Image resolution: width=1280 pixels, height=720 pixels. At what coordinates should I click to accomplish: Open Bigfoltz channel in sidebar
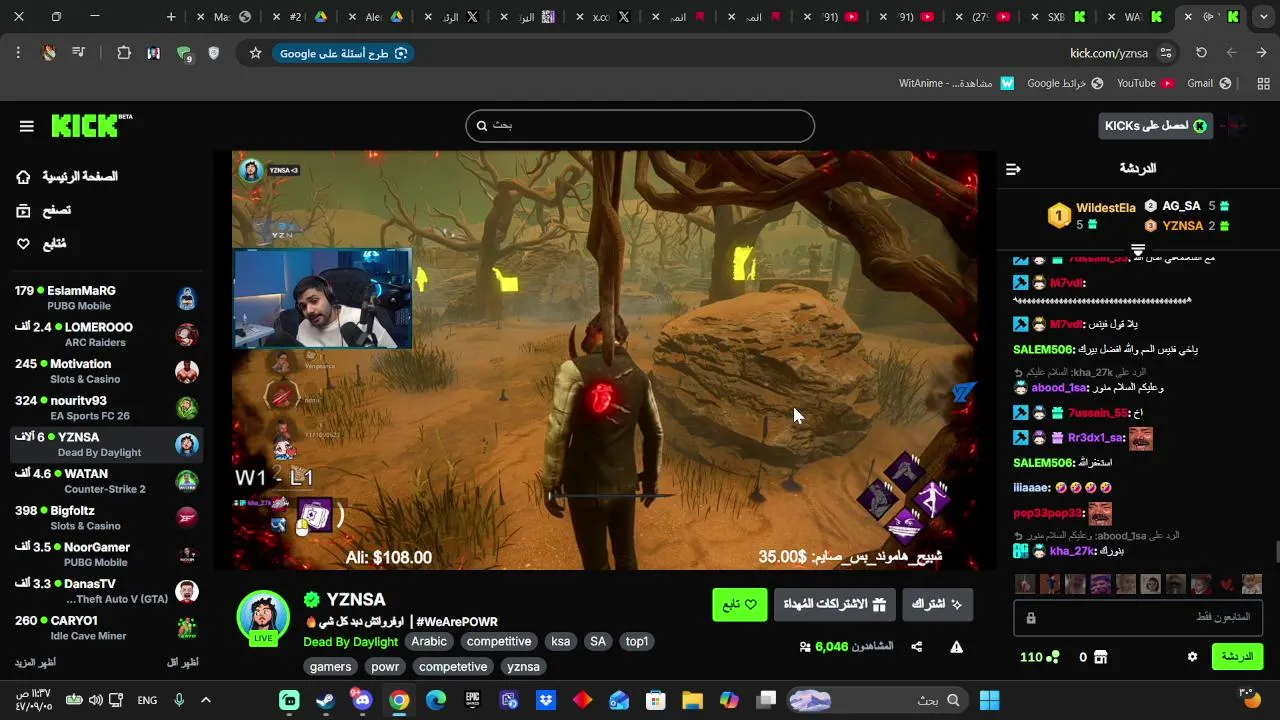pos(107,518)
